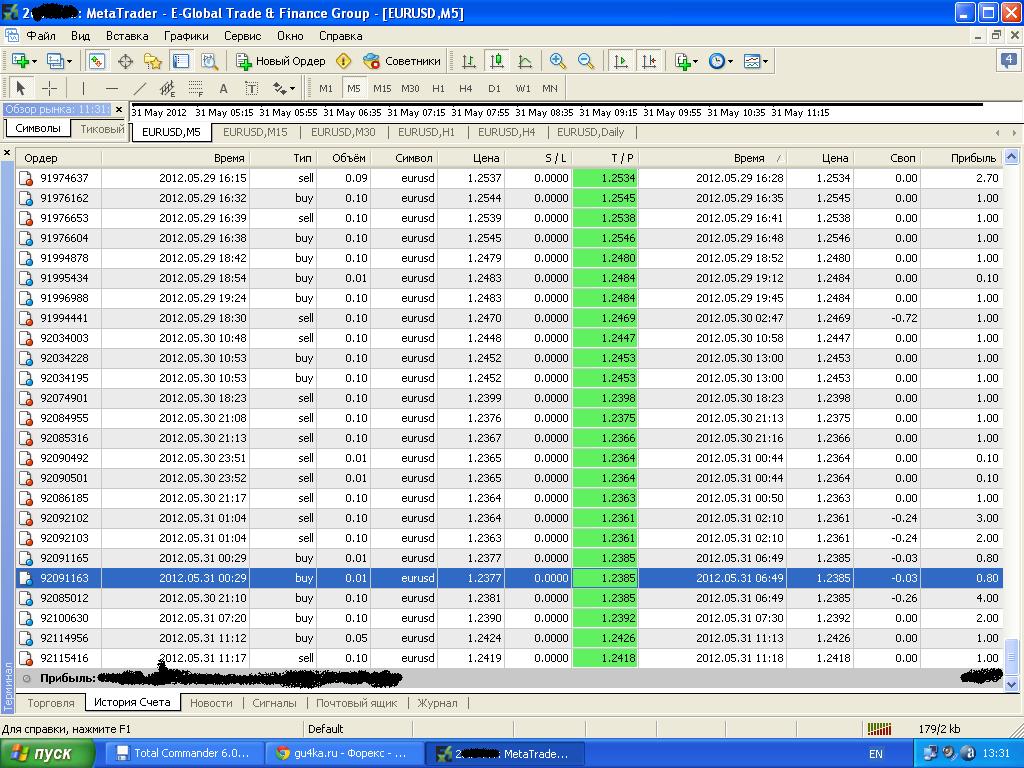Image resolution: width=1024 pixels, height=768 pixels.
Task: Close the Terminal panel
Action: click(7, 153)
